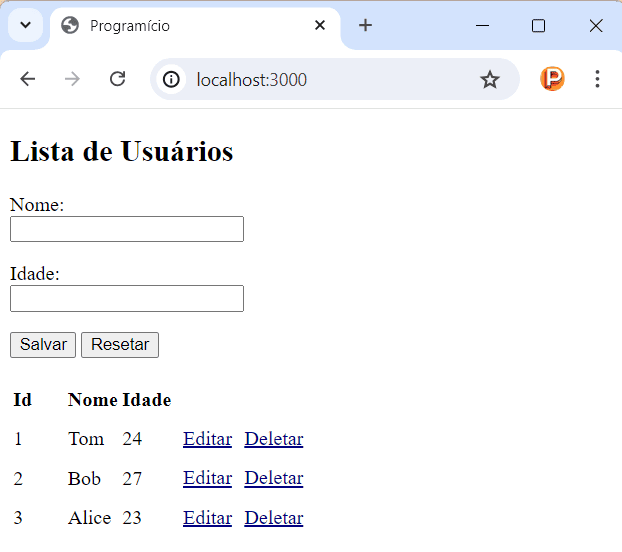Screen dimensions: 622x552
Task: Delete the user Tom
Action: click(274, 439)
